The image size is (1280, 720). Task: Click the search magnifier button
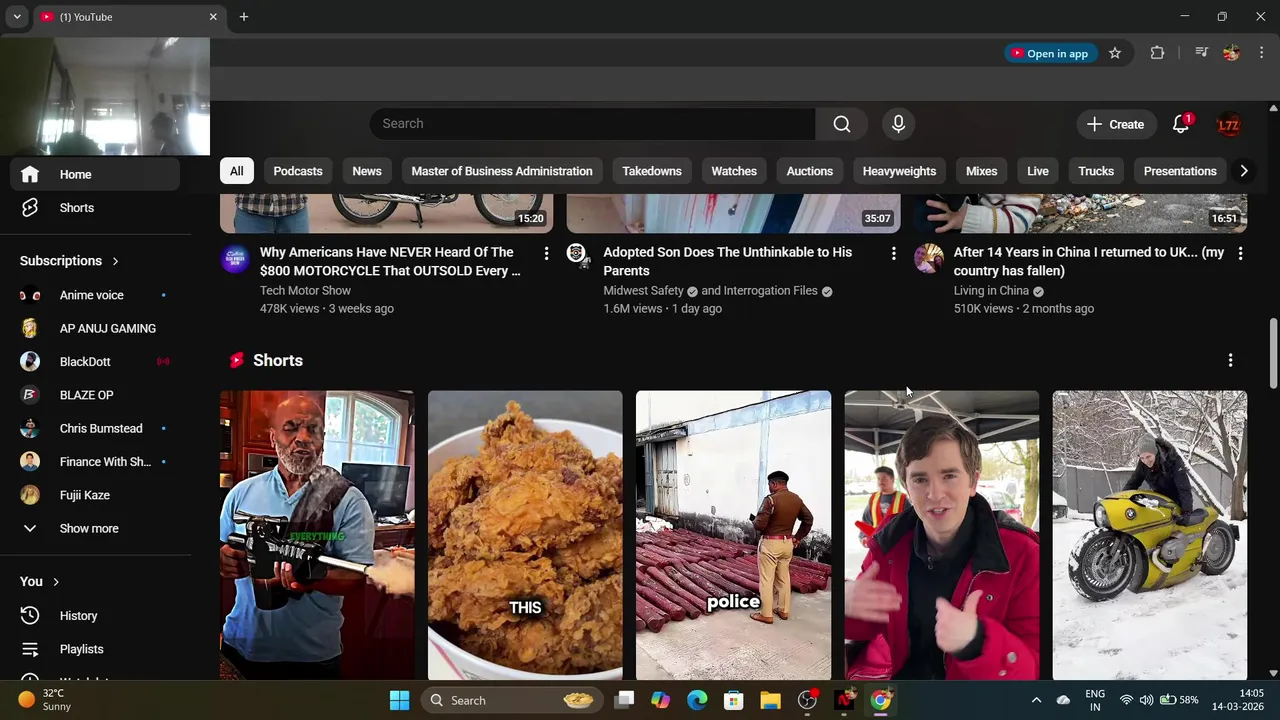(841, 124)
